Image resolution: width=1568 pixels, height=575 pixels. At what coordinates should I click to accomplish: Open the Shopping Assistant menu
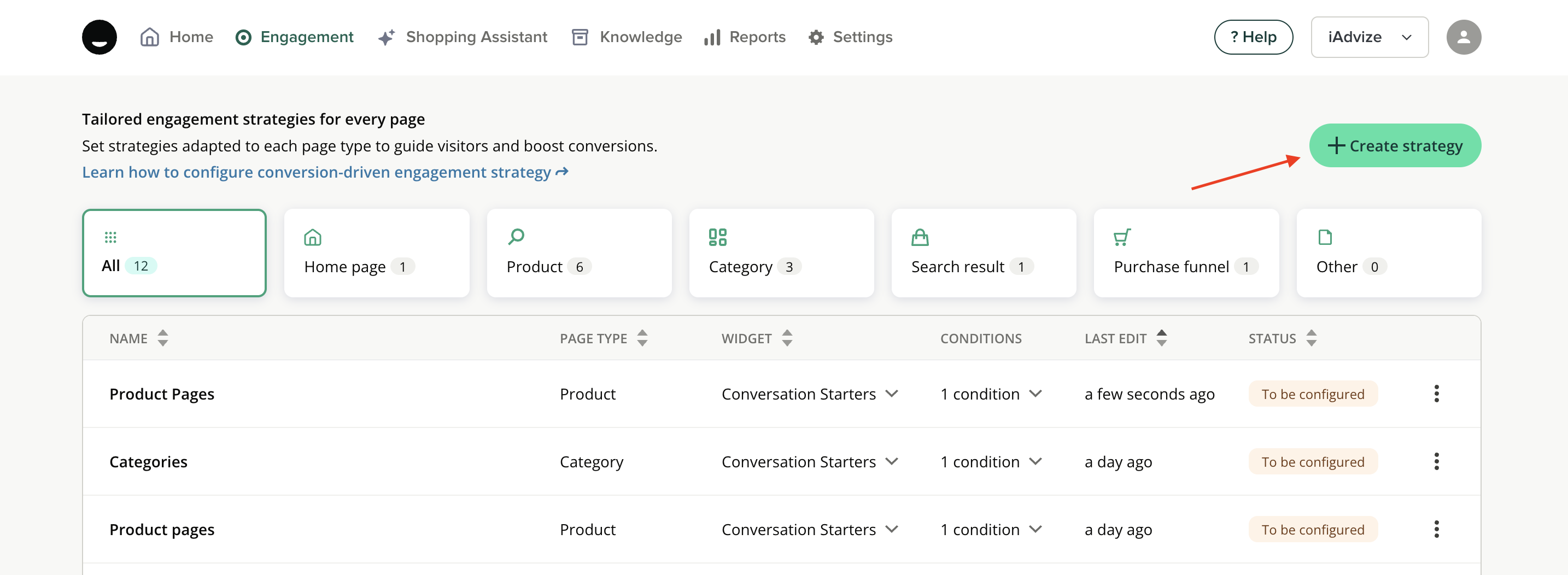pos(462,37)
